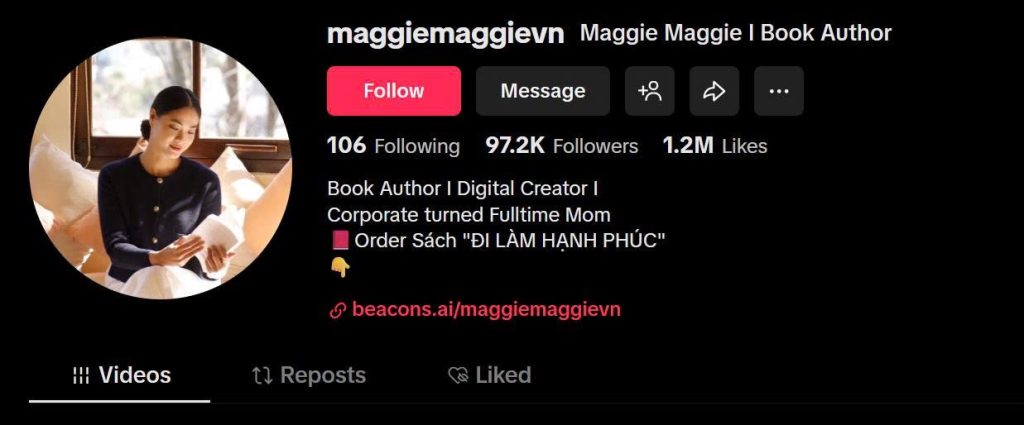
Task: View the 97.2K Followers list
Action: 562,146
